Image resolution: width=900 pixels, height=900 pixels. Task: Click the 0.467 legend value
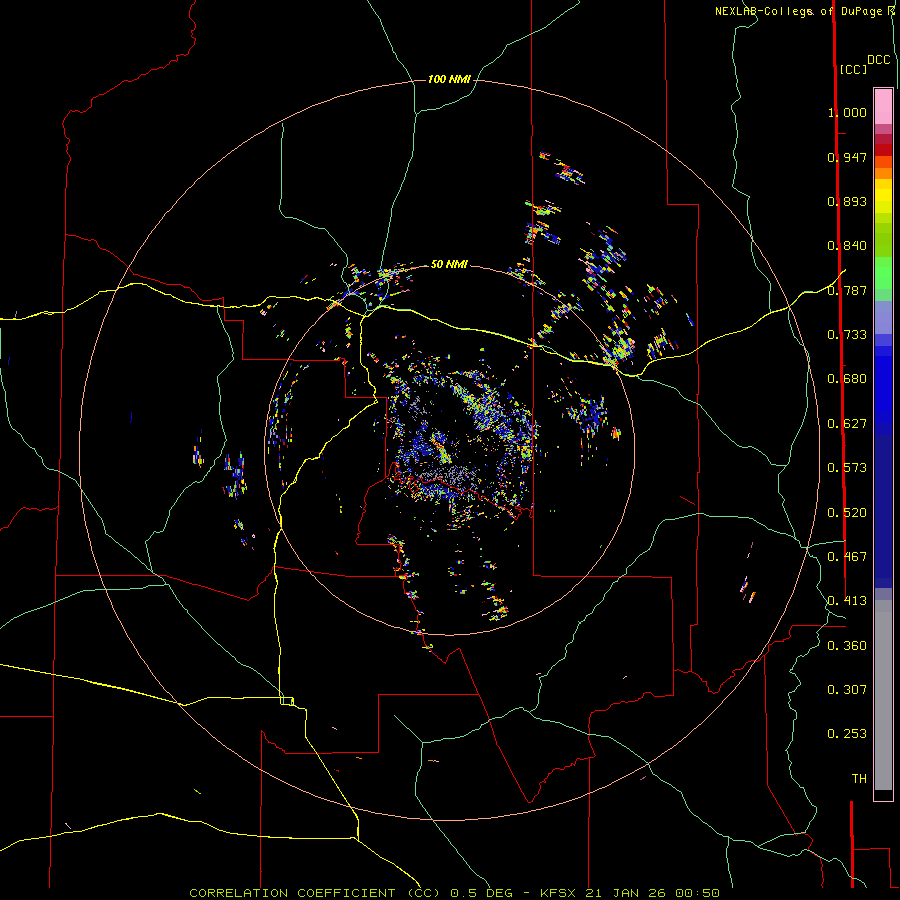[x=847, y=557]
